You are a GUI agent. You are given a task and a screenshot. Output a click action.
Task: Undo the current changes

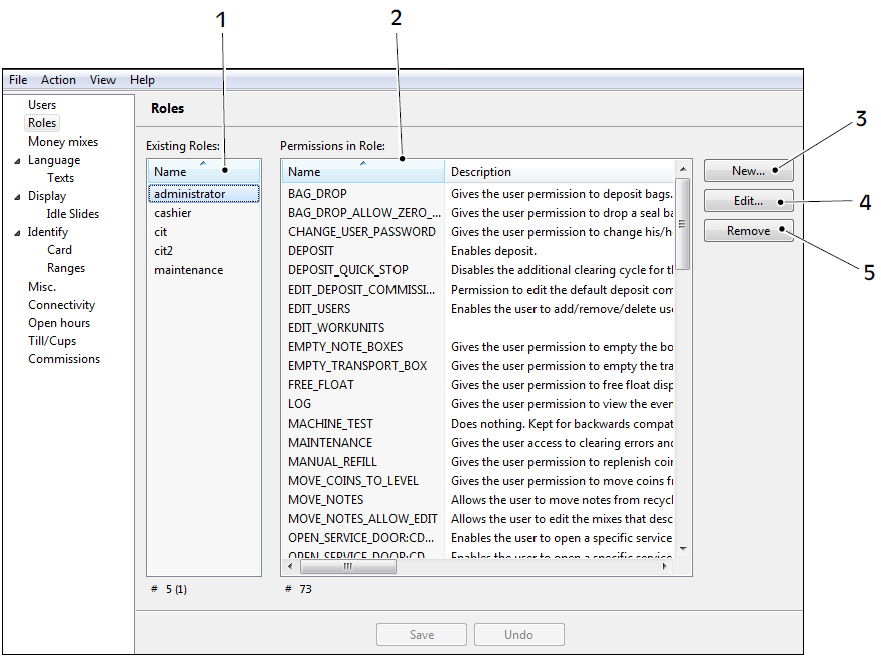pyautogui.click(x=519, y=634)
